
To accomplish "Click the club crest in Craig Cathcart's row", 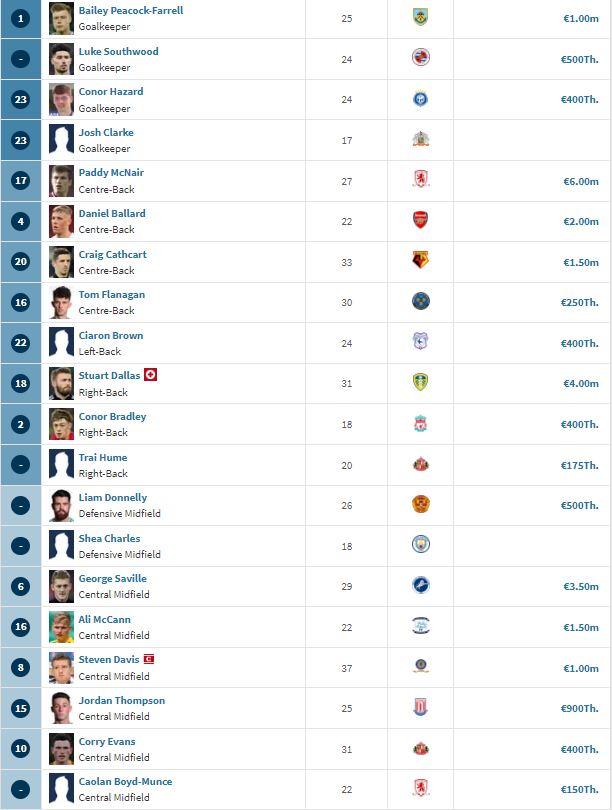I will (x=420, y=260).
